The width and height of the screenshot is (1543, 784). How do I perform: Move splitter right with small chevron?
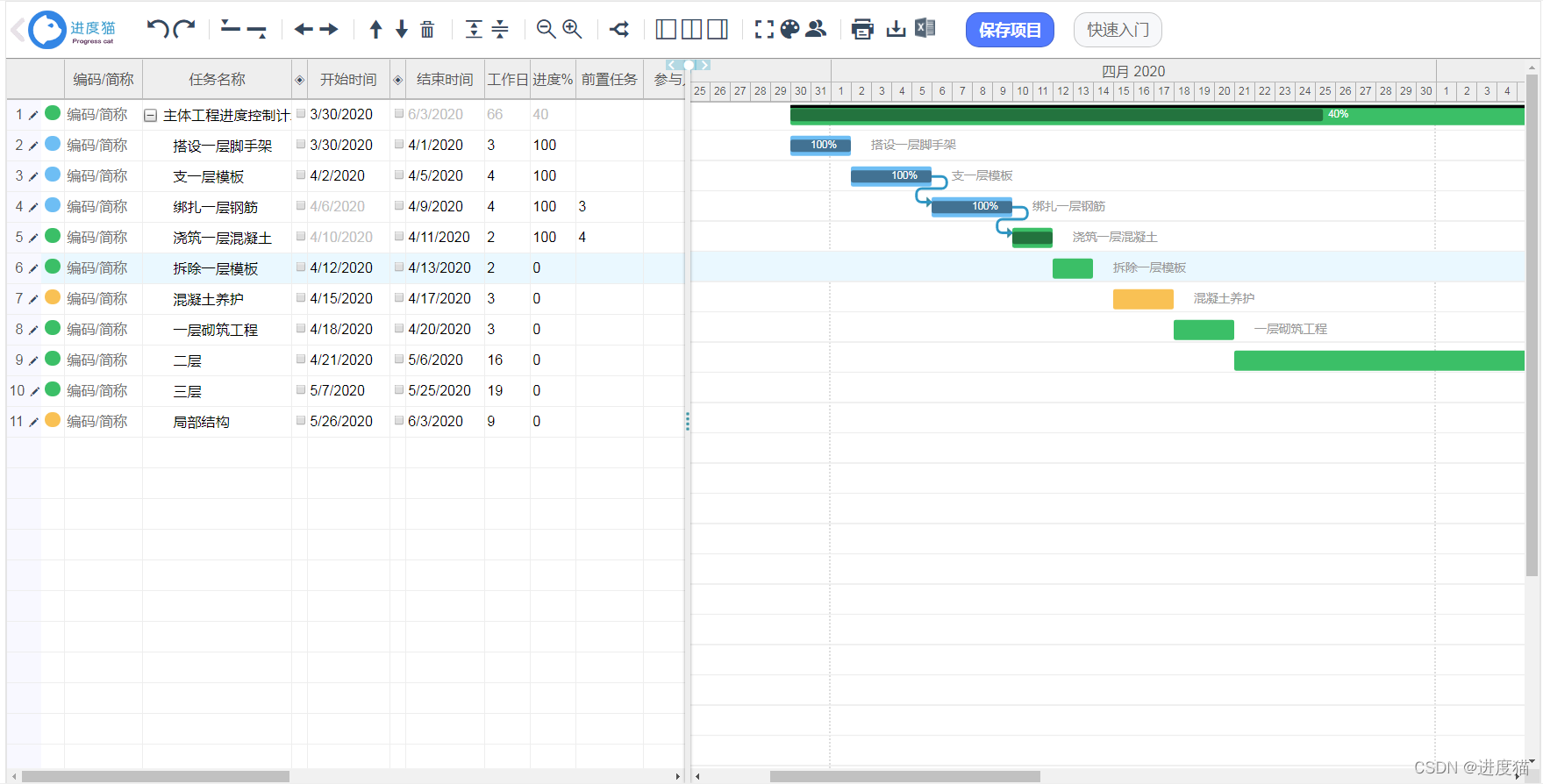click(704, 65)
